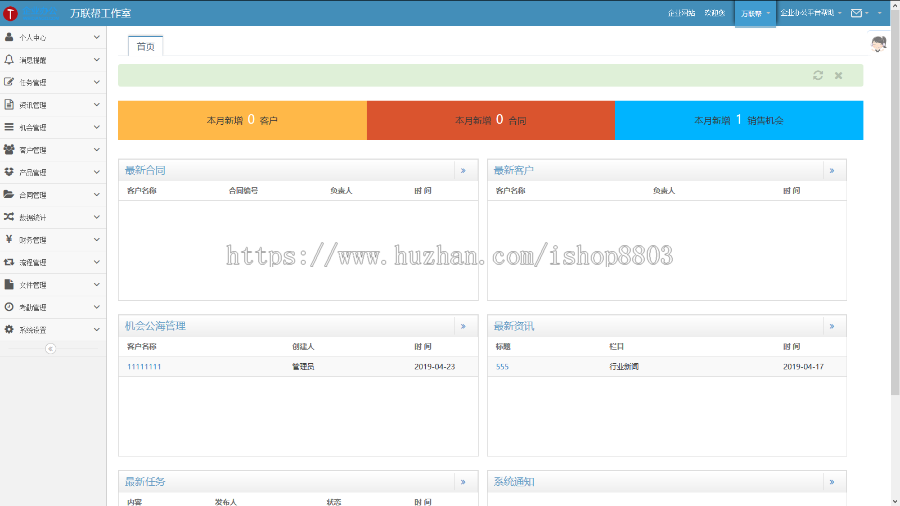The image size is (900, 506).
Task: Click the group icon for 客户管理
Action: point(9,149)
